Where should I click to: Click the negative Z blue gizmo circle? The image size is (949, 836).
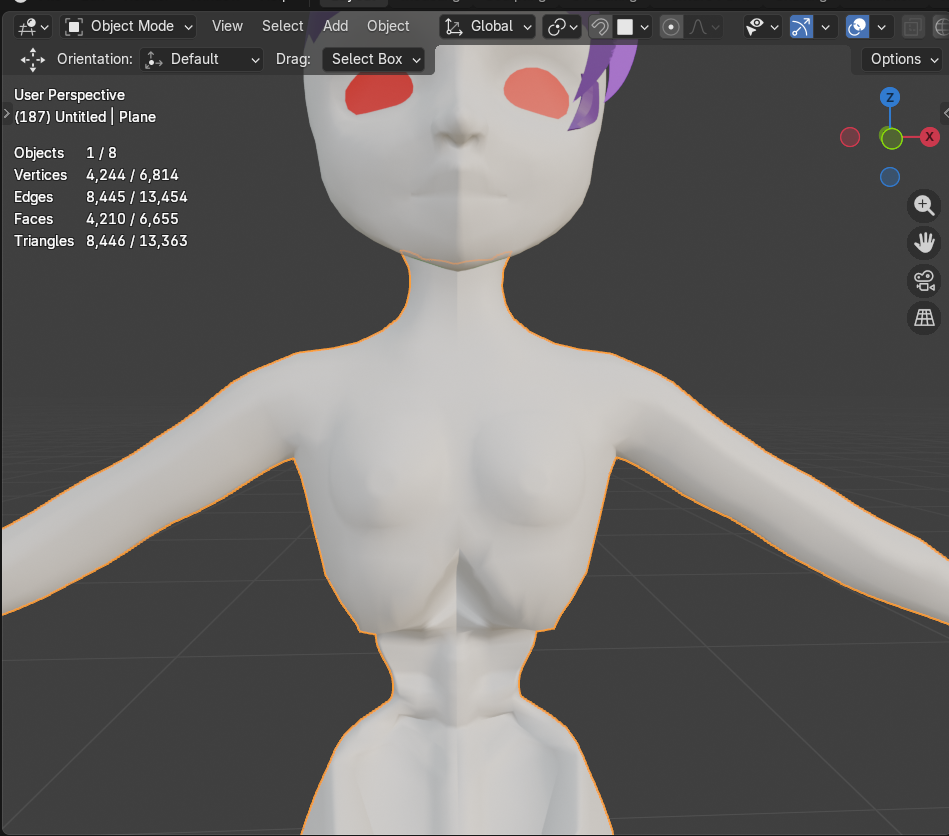[889, 177]
